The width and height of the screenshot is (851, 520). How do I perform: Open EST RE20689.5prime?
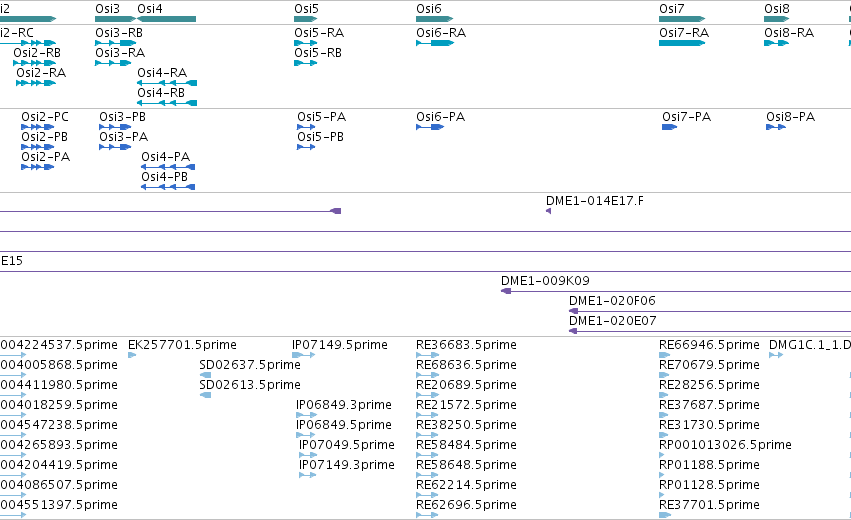[466, 385]
